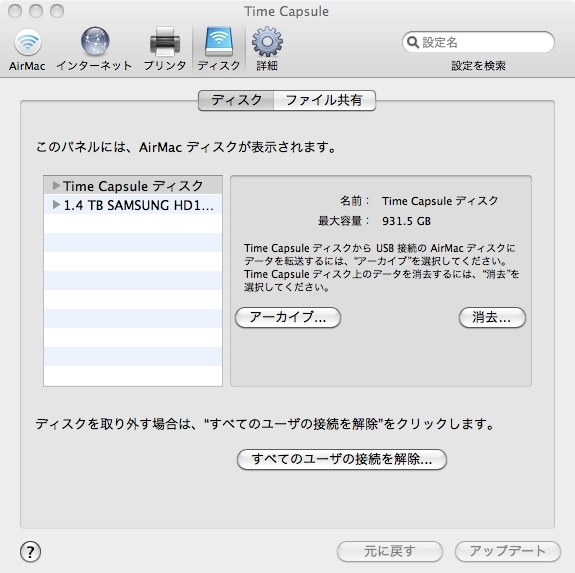Open the AirMac wireless settings icon
575x573 pixels.
pos(27,43)
